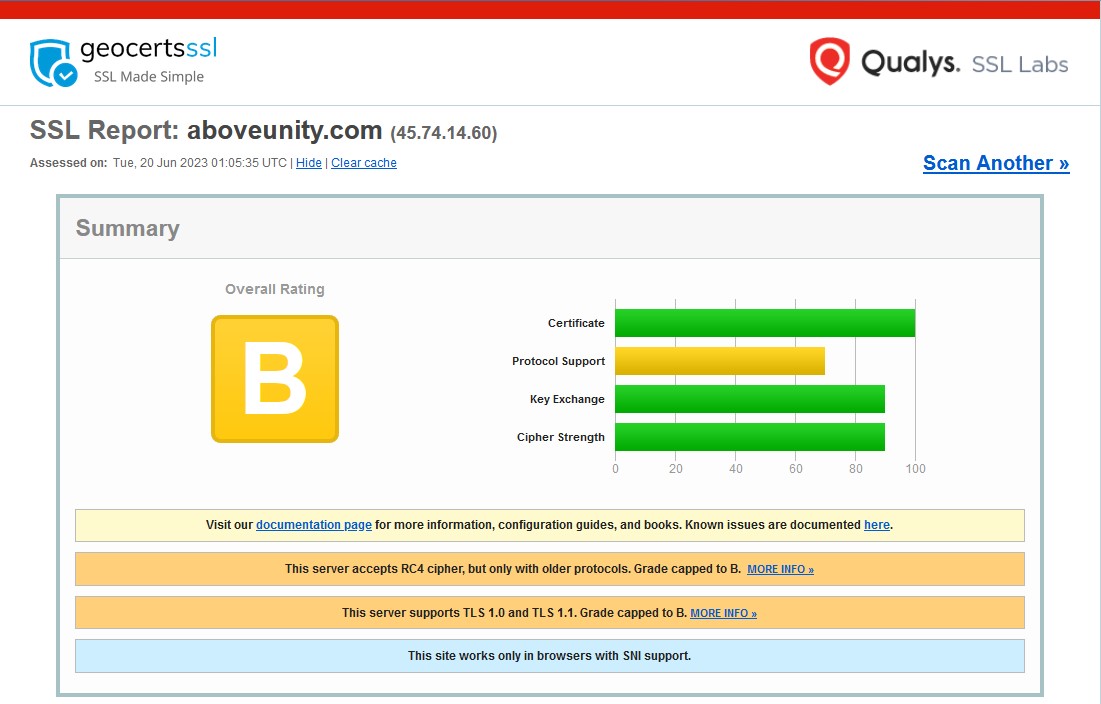
Task: Open MORE INFO for RC4 cipher warning
Action: coord(780,569)
